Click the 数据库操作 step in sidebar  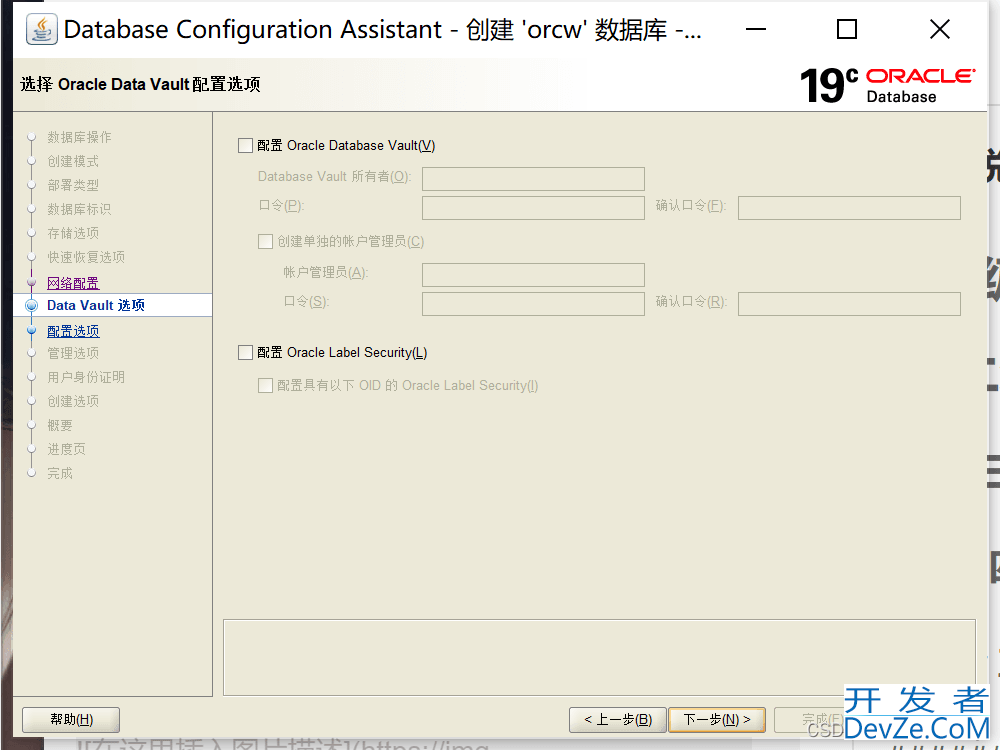pos(79,137)
